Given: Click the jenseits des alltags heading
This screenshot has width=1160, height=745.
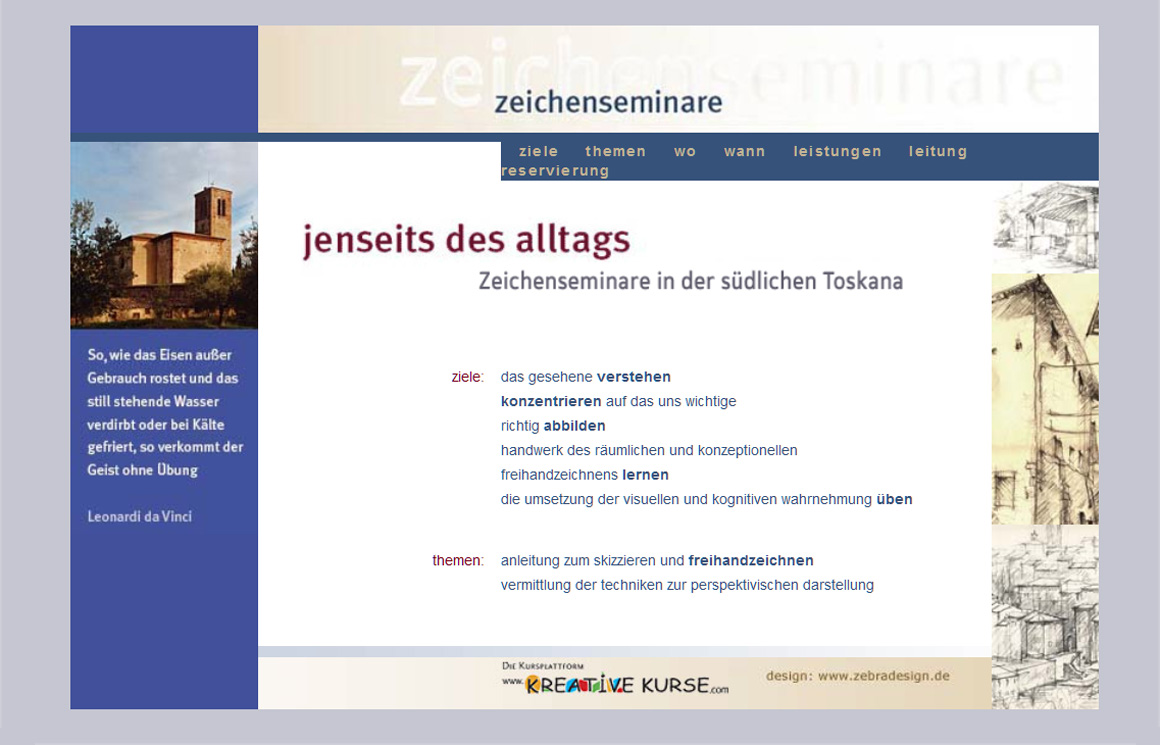Looking at the screenshot, I should tap(466, 240).
